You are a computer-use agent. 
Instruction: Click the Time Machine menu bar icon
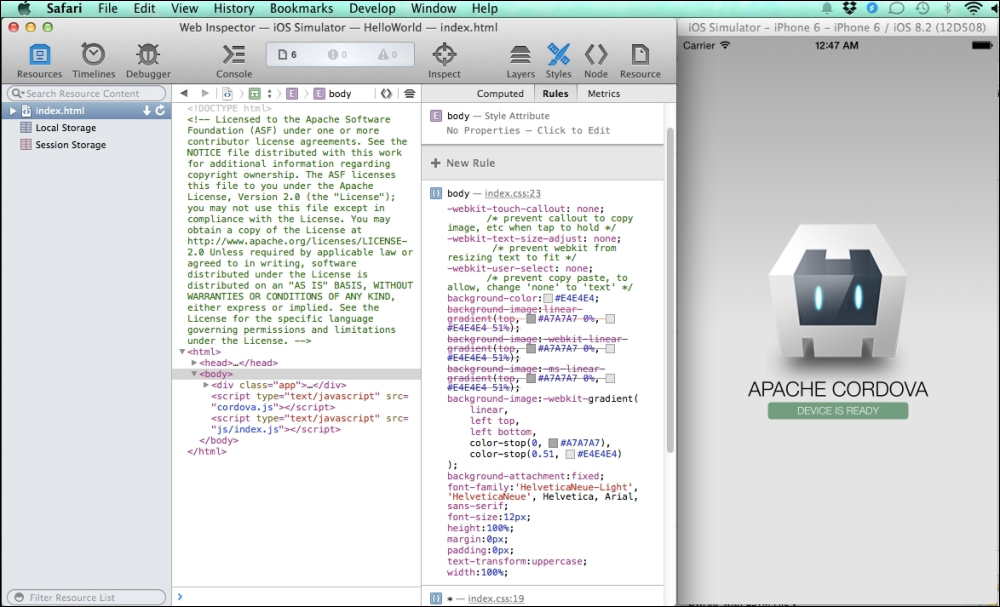[x=922, y=8]
